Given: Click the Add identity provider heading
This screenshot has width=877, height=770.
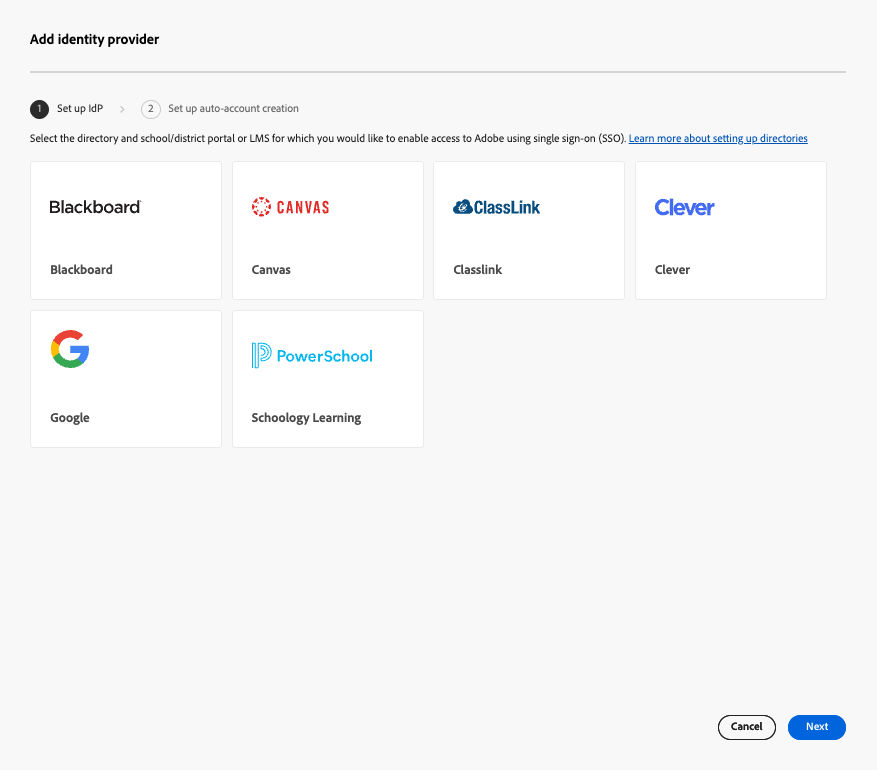Looking at the screenshot, I should click(x=94, y=39).
